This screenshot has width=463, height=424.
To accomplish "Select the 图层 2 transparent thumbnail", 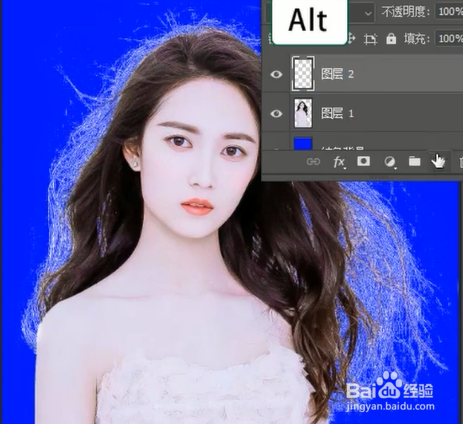I will click(303, 74).
